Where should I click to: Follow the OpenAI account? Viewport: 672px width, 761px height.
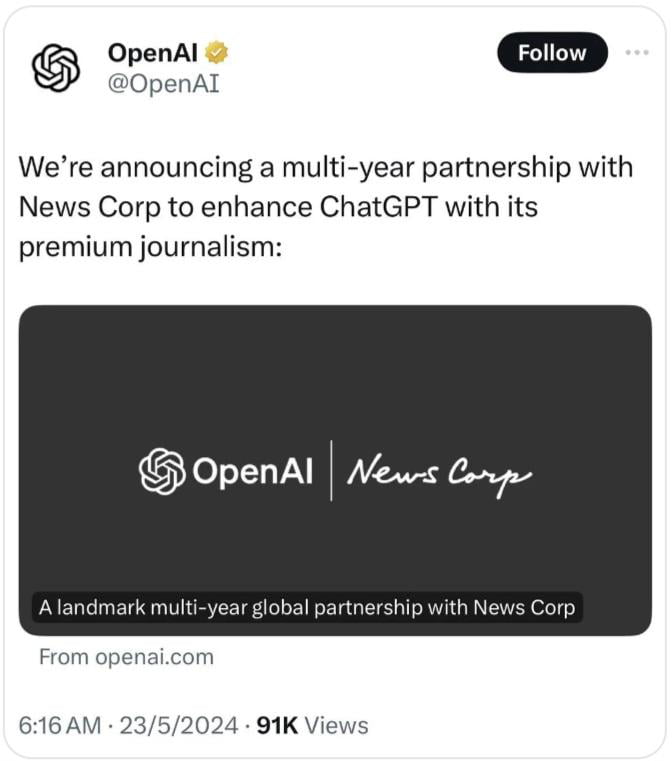[552, 52]
